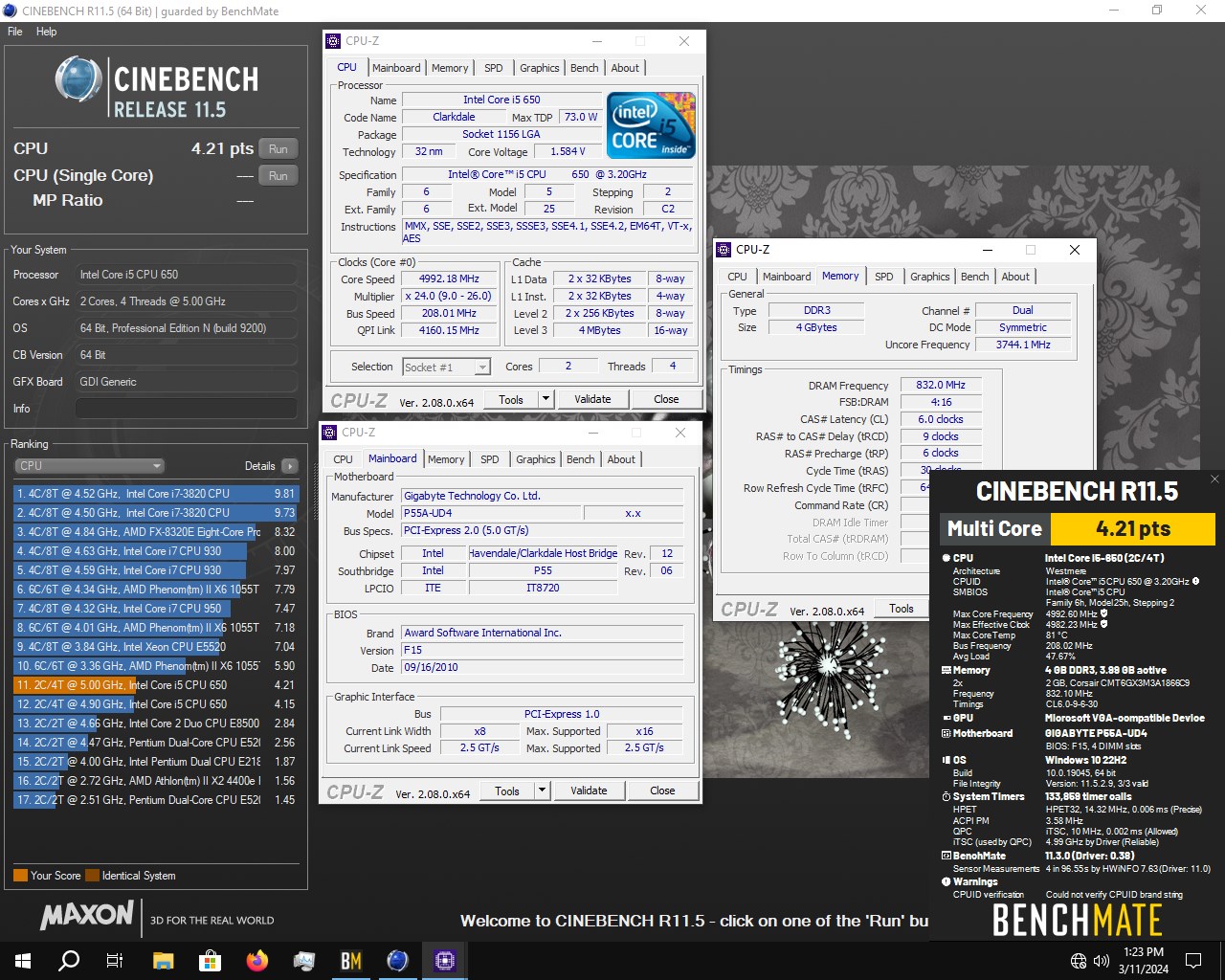Click the clock showing 1:23 PM
This screenshot has width=1225, height=980.
pos(1144,952)
